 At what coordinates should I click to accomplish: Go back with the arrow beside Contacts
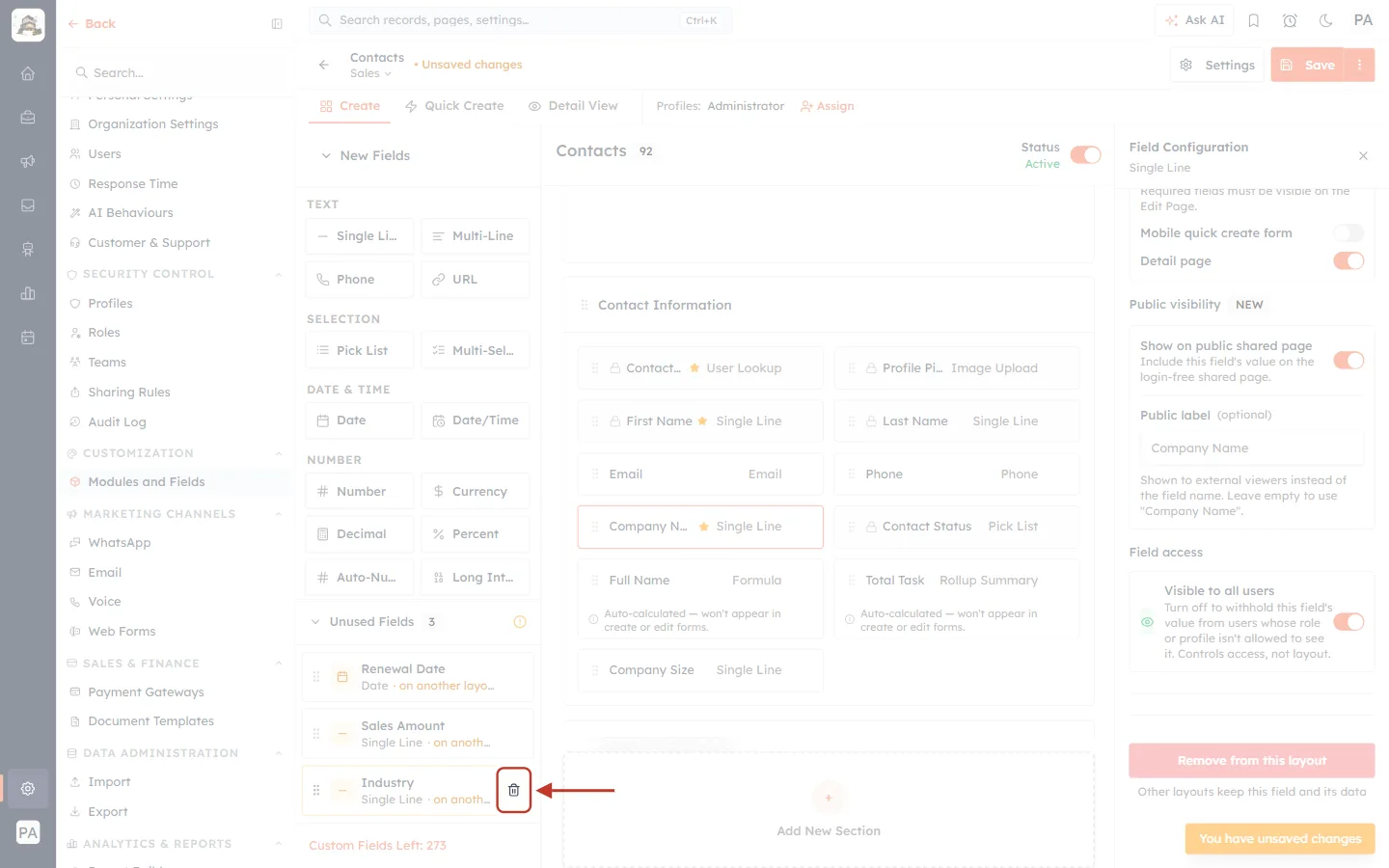324,65
